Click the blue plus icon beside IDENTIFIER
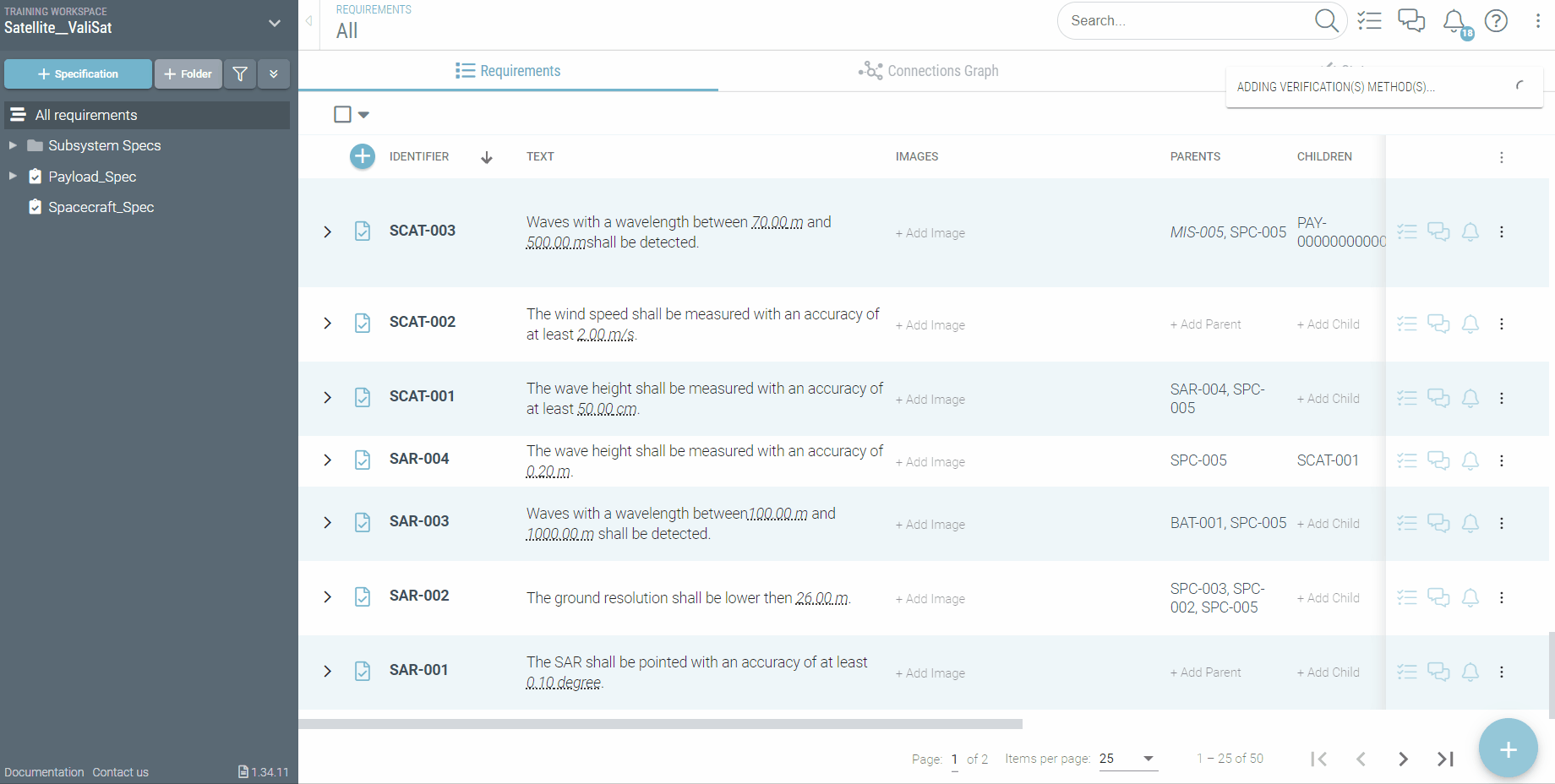 coord(363,156)
